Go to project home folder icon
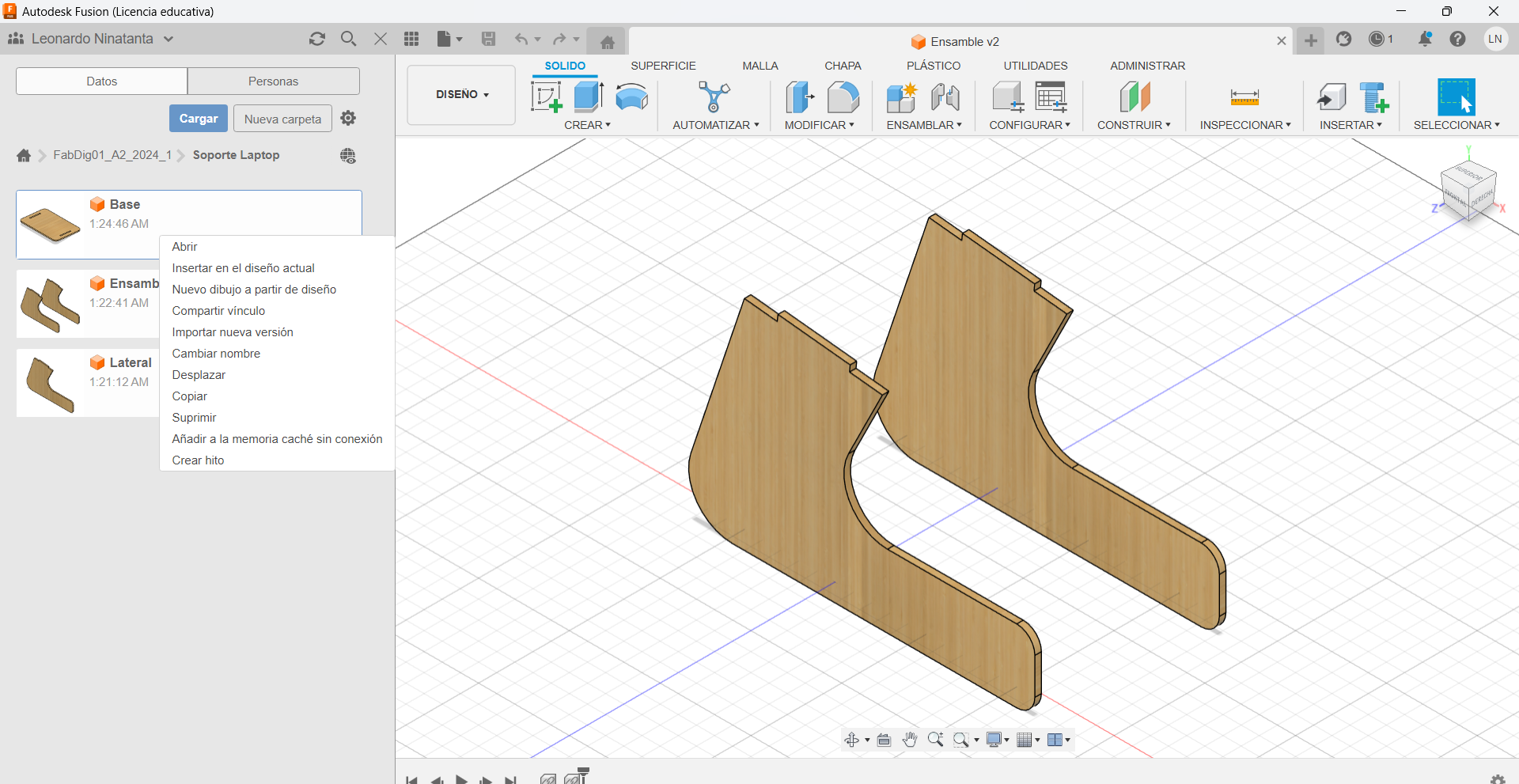 tap(24, 156)
